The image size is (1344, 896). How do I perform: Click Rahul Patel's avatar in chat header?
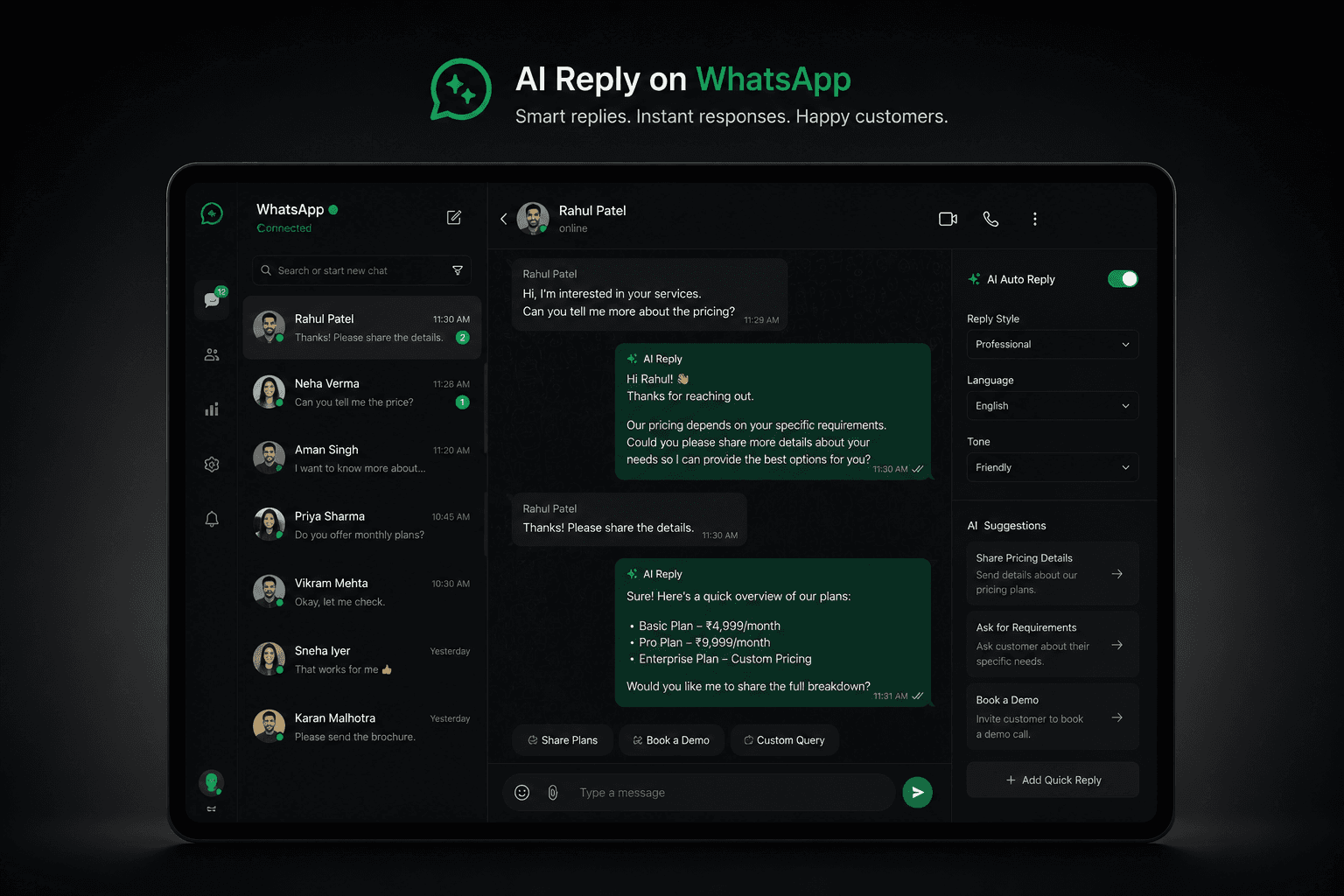533,219
